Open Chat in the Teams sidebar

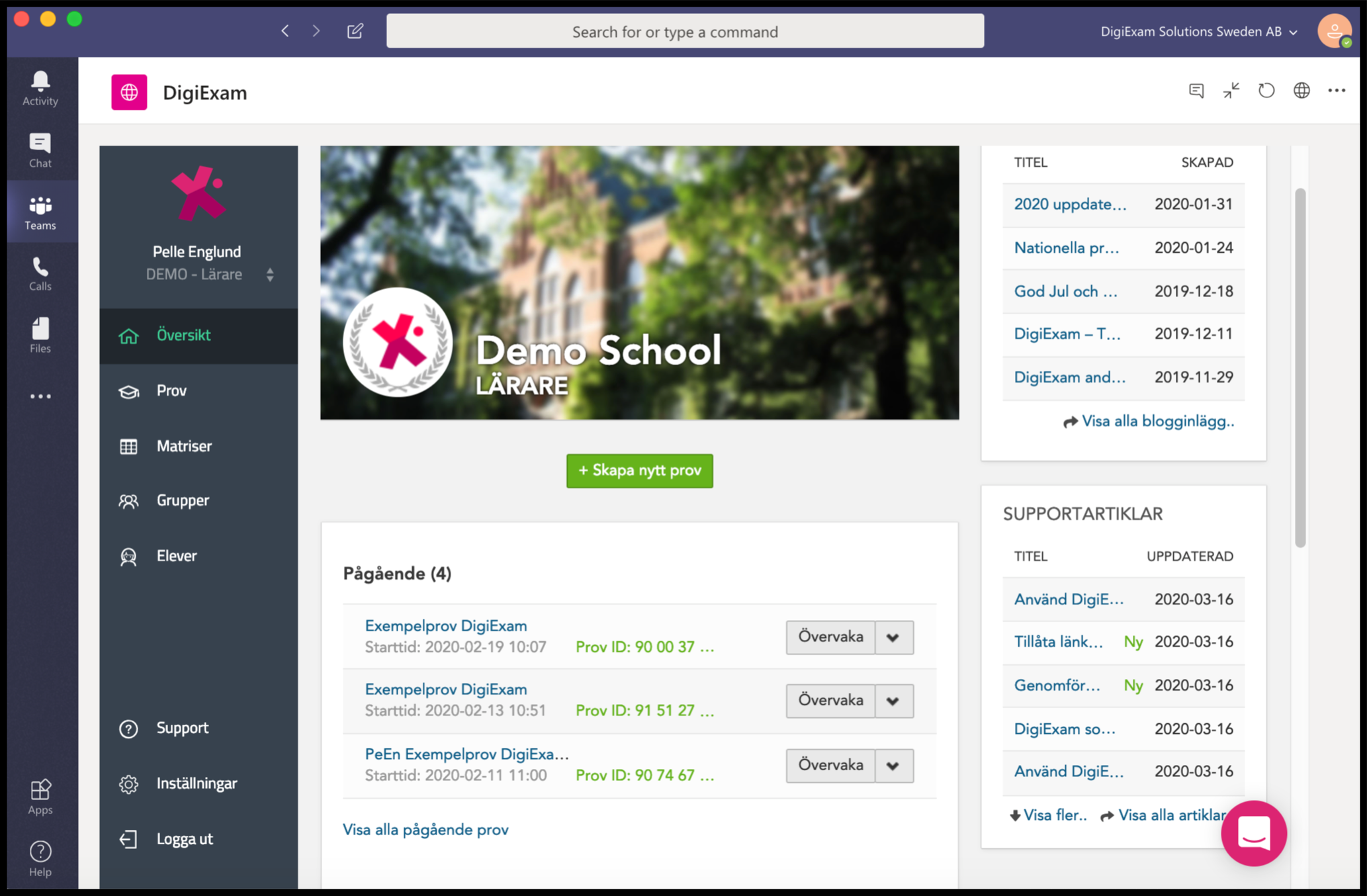pos(40,150)
